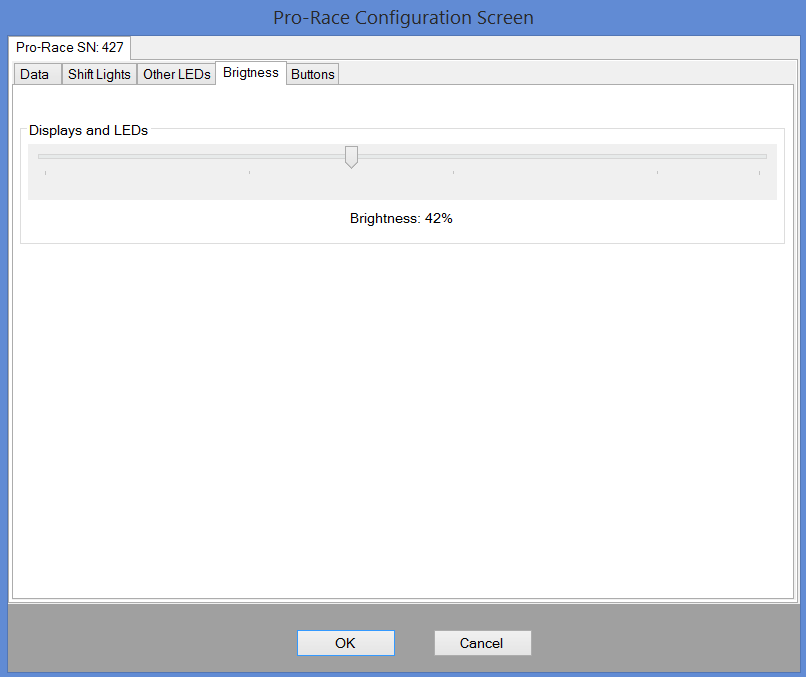Switch to the Buttons tab

click(312, 74)
